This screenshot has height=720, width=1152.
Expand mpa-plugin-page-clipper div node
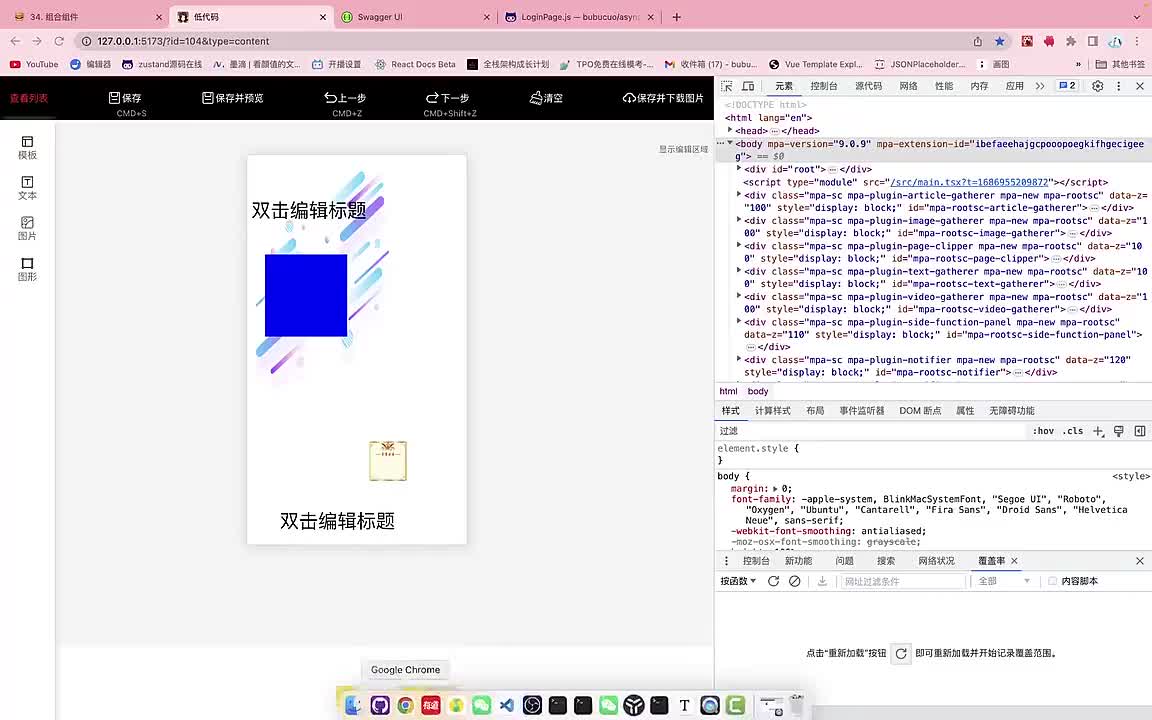tap(739, 245)
